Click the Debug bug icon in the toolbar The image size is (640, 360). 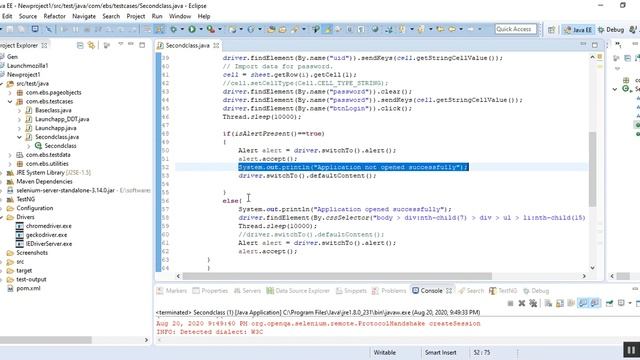(x=173, y=29)
